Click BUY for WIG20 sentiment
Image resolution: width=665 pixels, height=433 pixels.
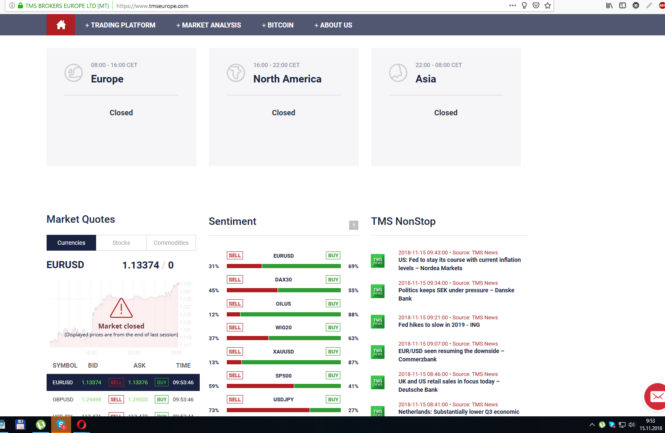333,327
